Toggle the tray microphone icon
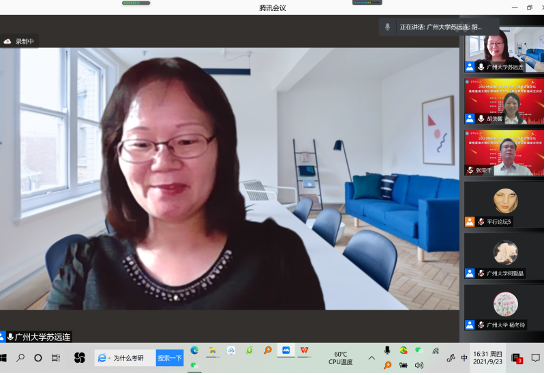The image size is (545, 375). coord(387,350)
